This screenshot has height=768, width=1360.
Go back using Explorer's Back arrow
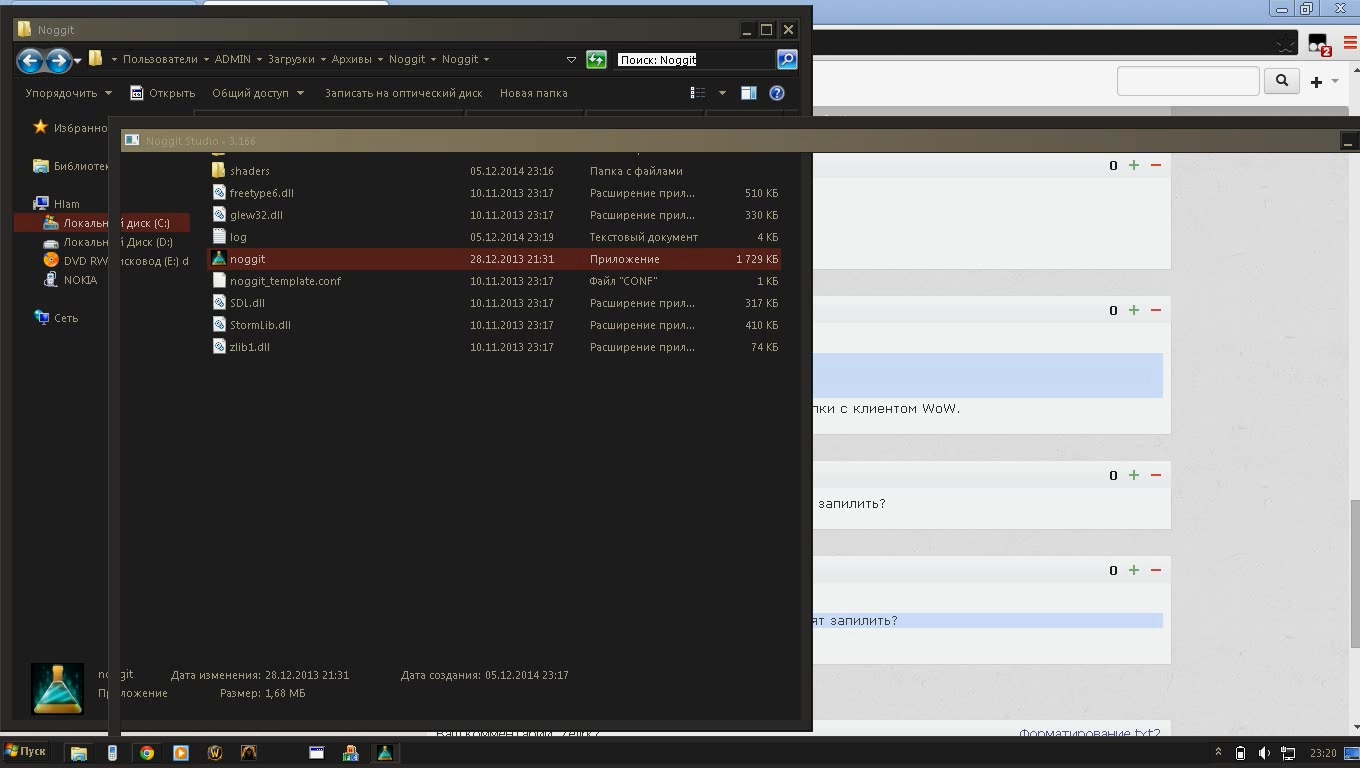30,60
